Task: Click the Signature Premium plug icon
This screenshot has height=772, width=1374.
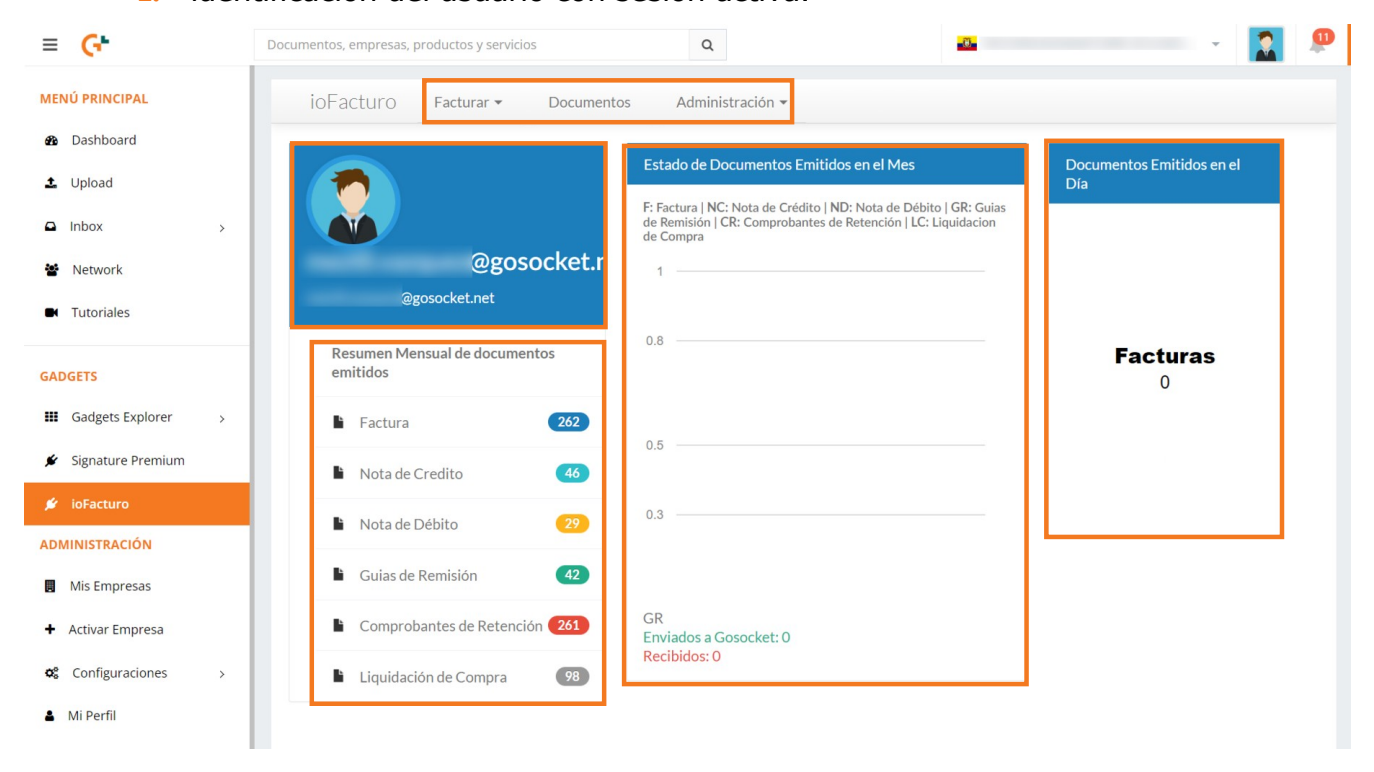Action: click(x=51, y=461)
